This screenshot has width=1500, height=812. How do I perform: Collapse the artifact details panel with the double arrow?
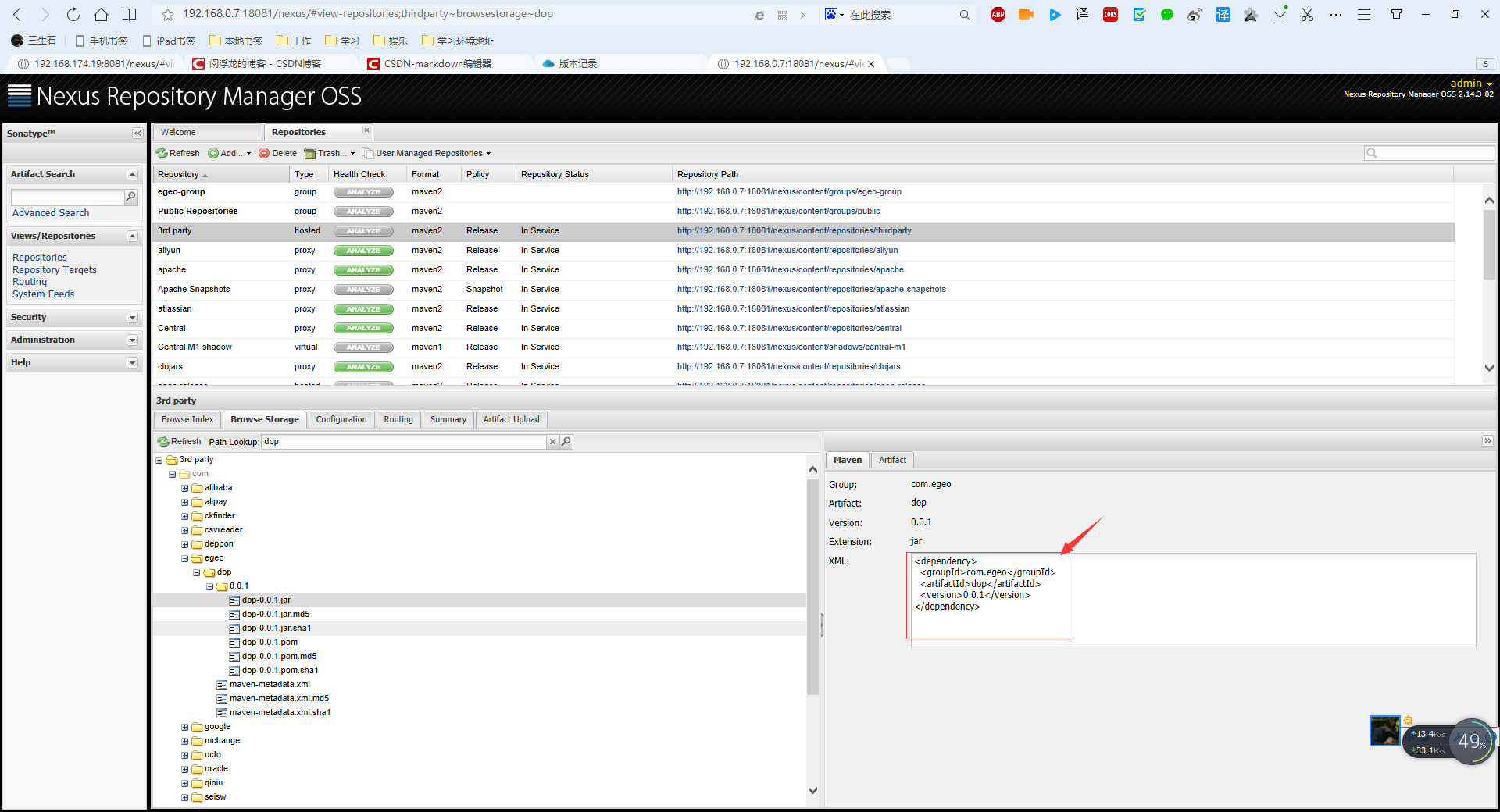pos(1487,441)
